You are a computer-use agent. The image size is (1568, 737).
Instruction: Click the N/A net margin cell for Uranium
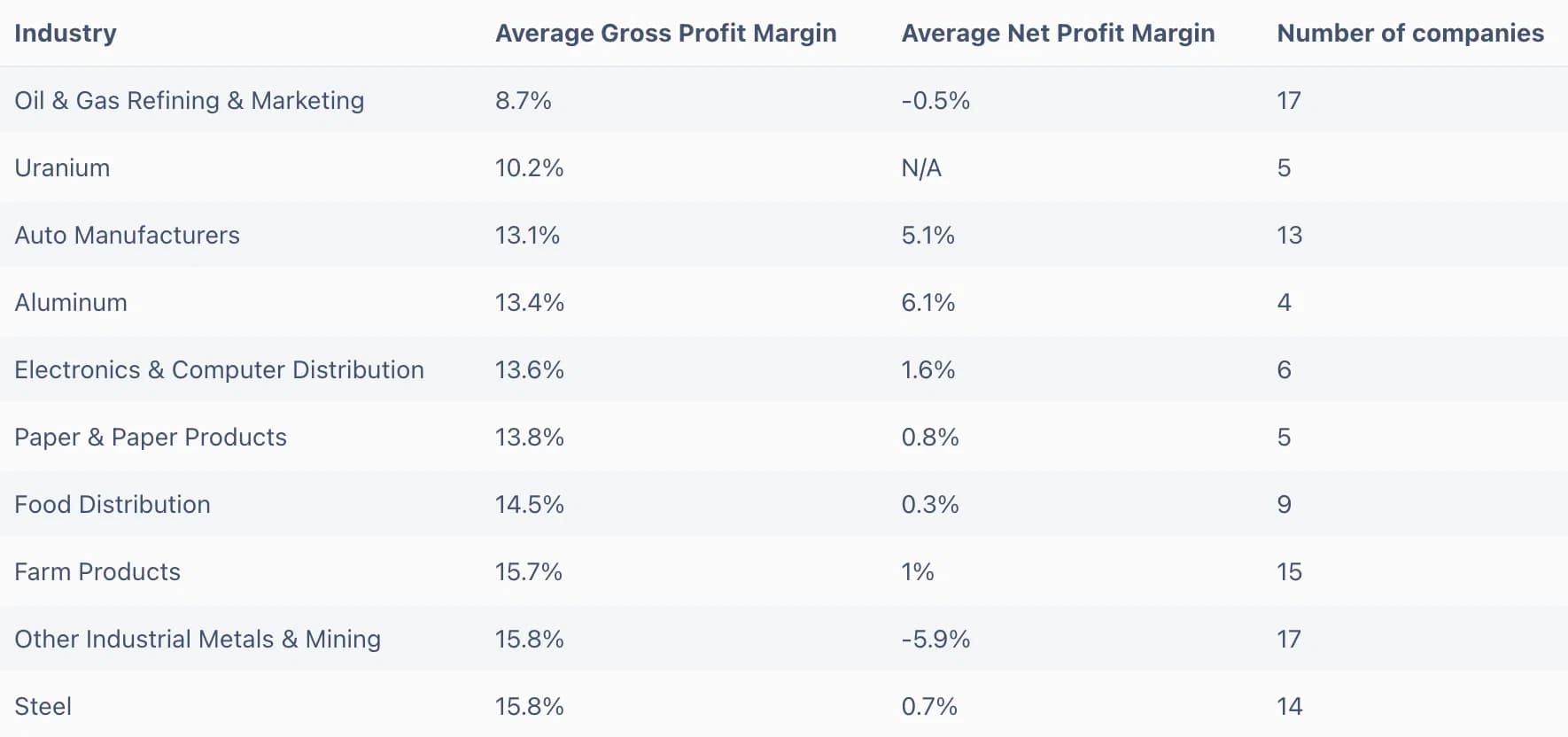[921, 167]
